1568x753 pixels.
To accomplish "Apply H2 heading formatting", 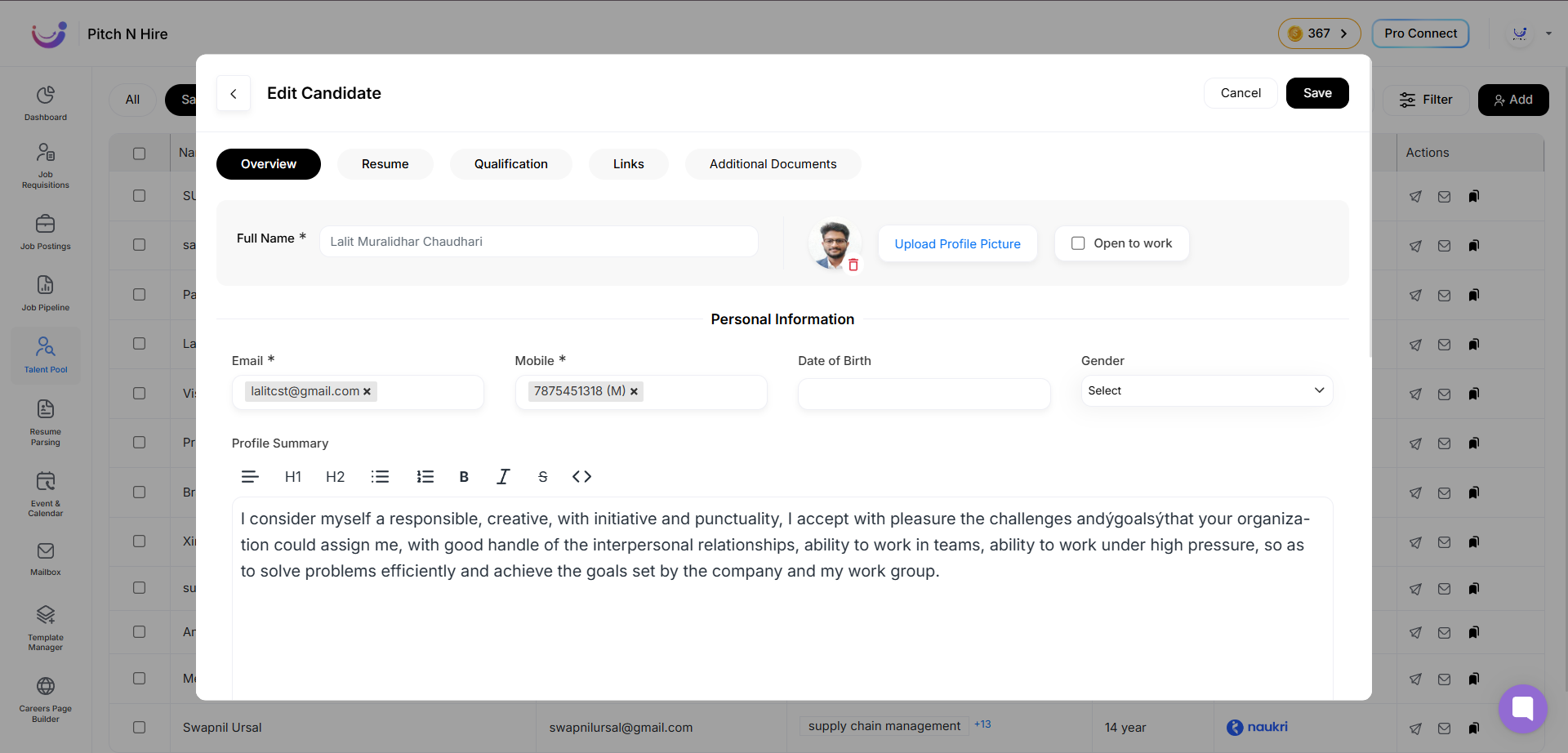I will 336,477.
